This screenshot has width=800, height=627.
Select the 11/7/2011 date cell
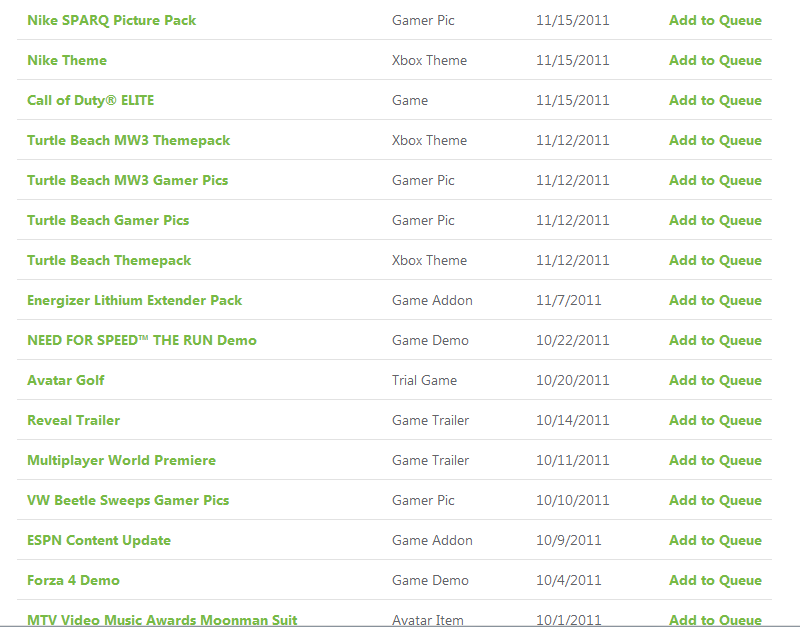click(x=568, y=300)
